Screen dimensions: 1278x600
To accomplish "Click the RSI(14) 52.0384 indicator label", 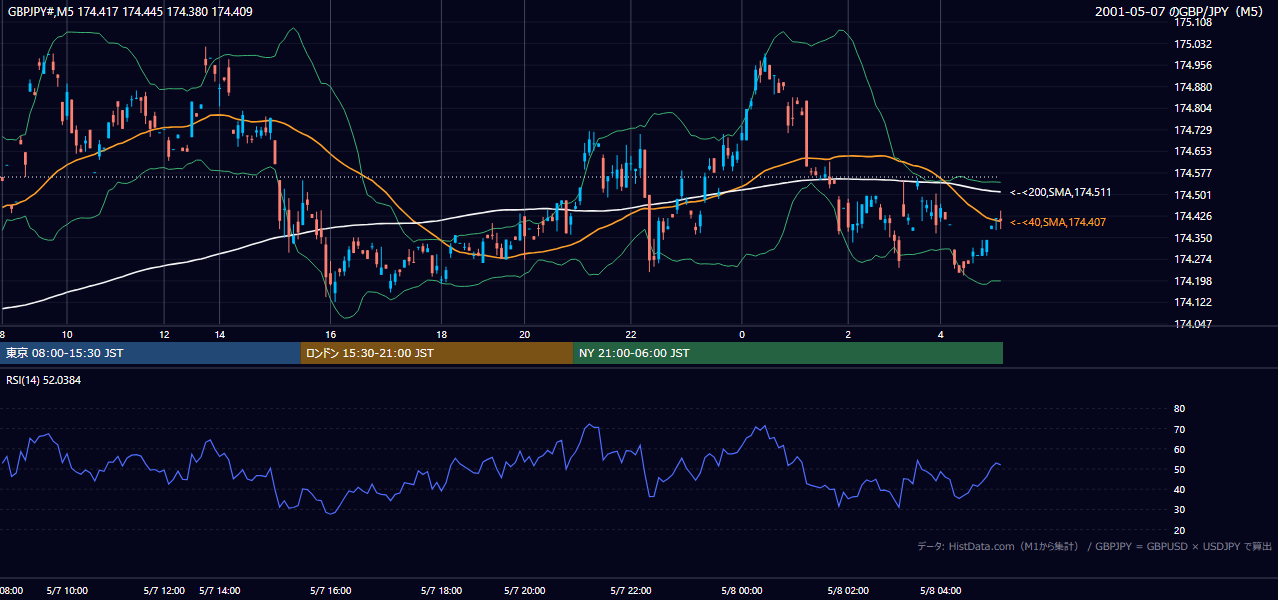I will (43, 380).
